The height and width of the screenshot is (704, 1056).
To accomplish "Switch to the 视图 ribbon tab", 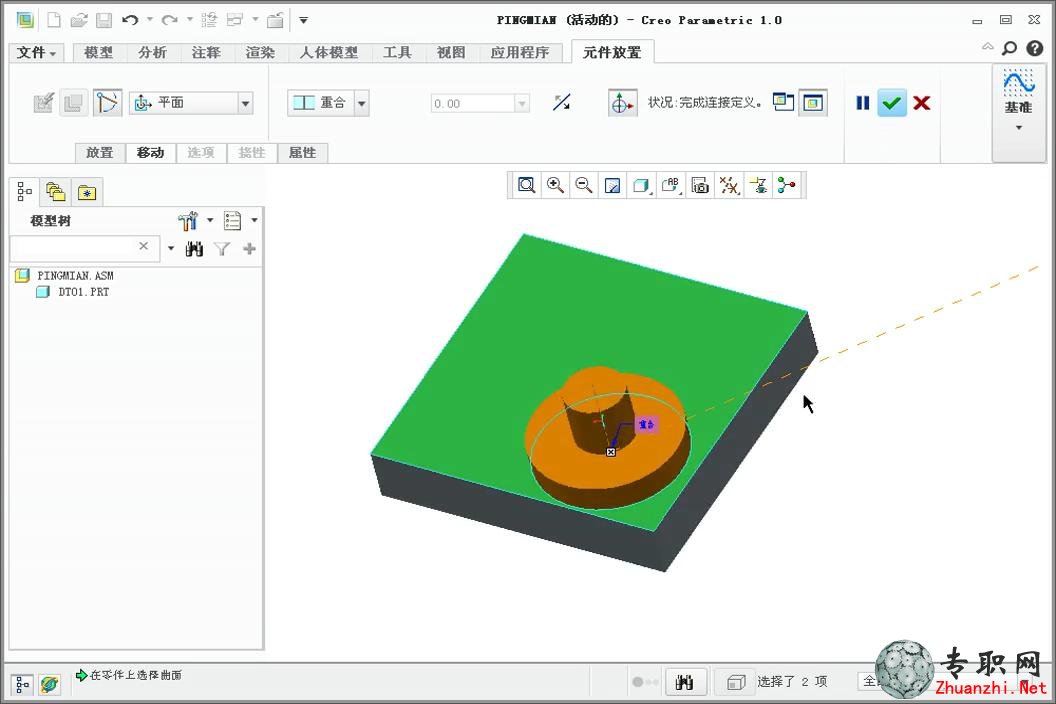I will click(451, 53).
